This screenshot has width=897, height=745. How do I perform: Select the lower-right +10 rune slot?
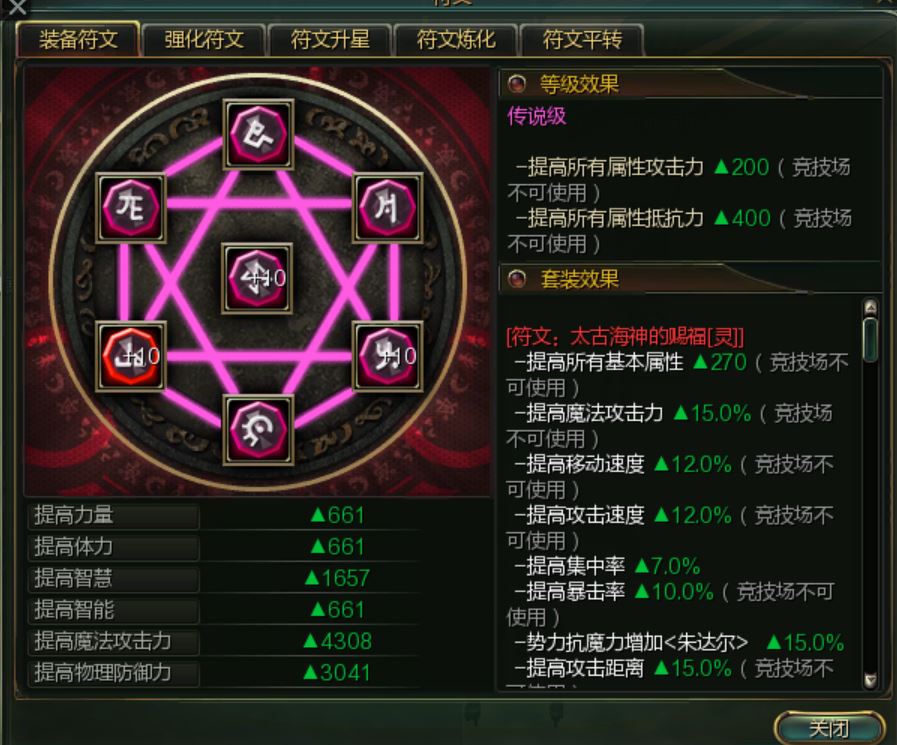[388, 356]
